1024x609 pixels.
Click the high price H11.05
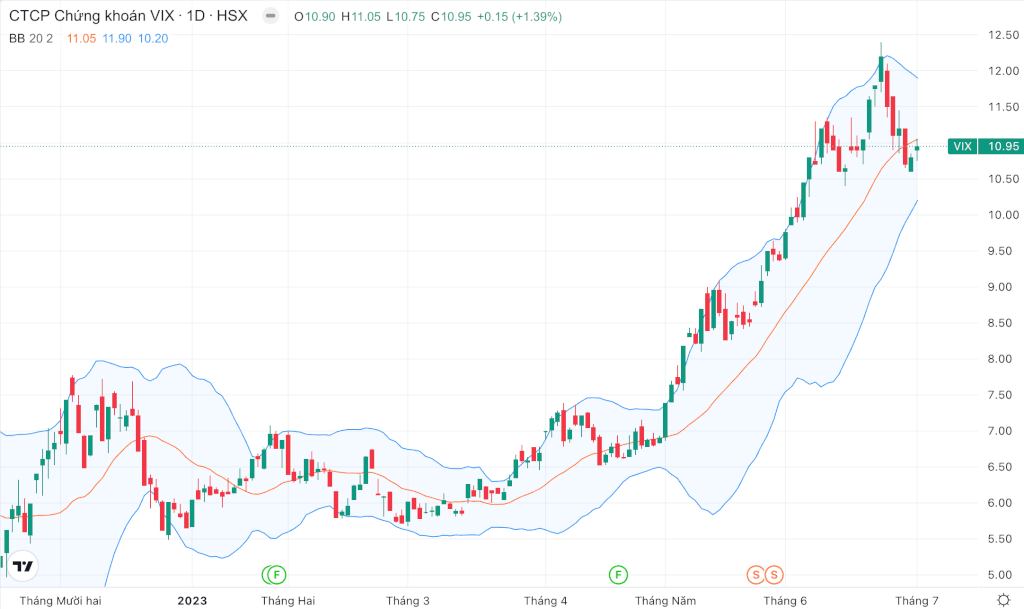(361, 17)
